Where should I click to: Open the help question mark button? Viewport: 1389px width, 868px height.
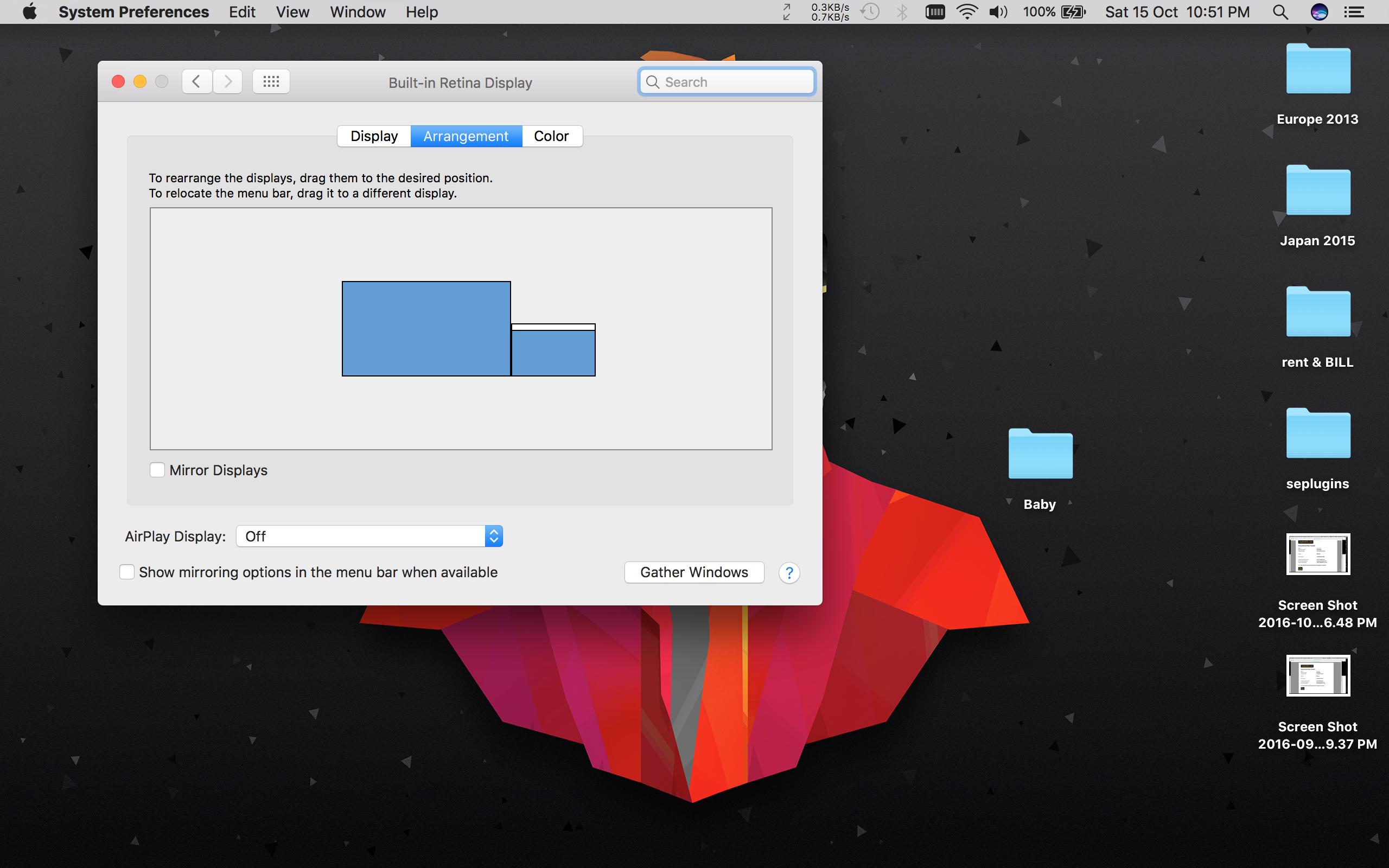[789, 572]
